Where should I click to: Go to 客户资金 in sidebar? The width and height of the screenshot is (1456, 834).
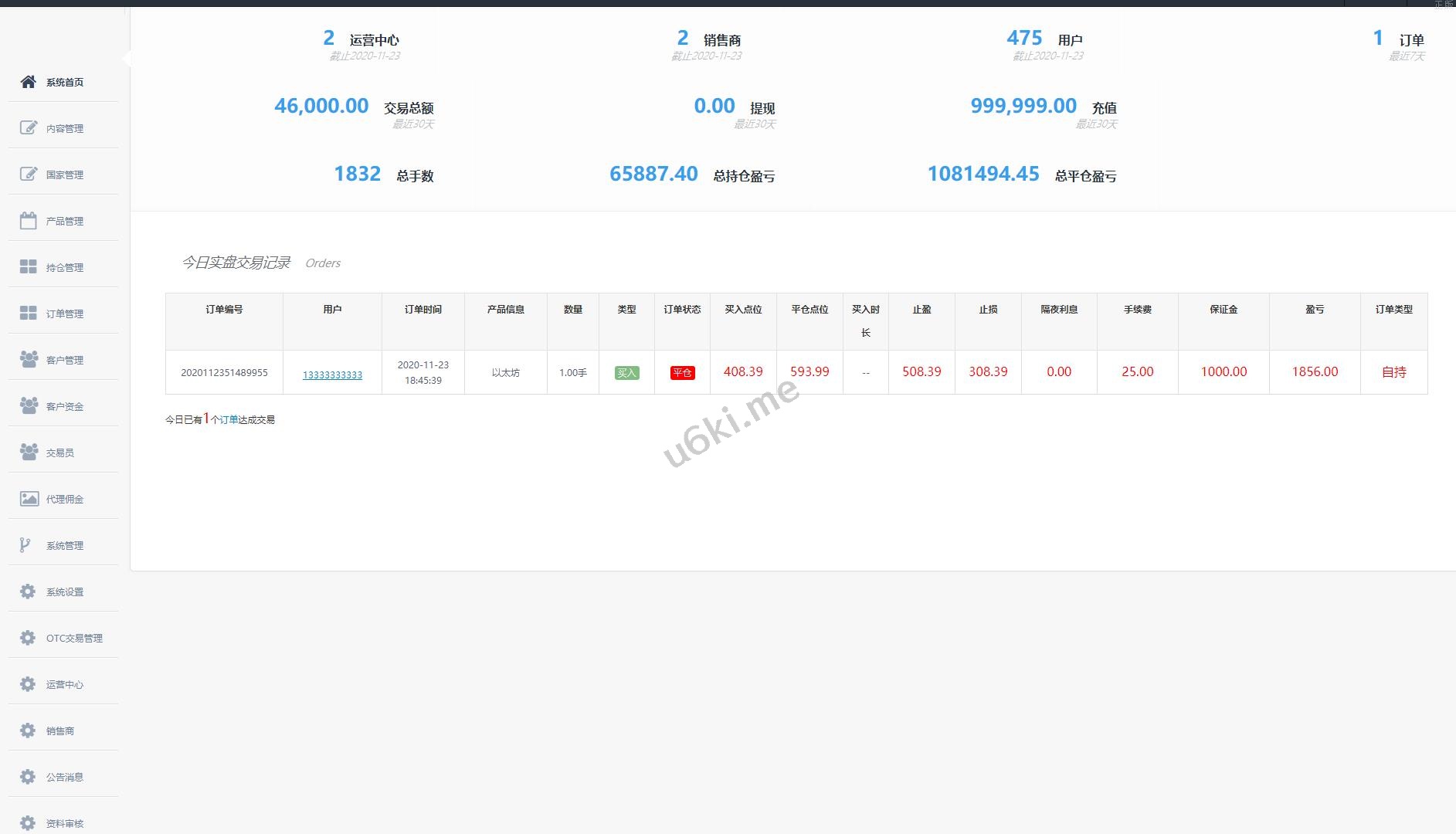pos(64,407)
